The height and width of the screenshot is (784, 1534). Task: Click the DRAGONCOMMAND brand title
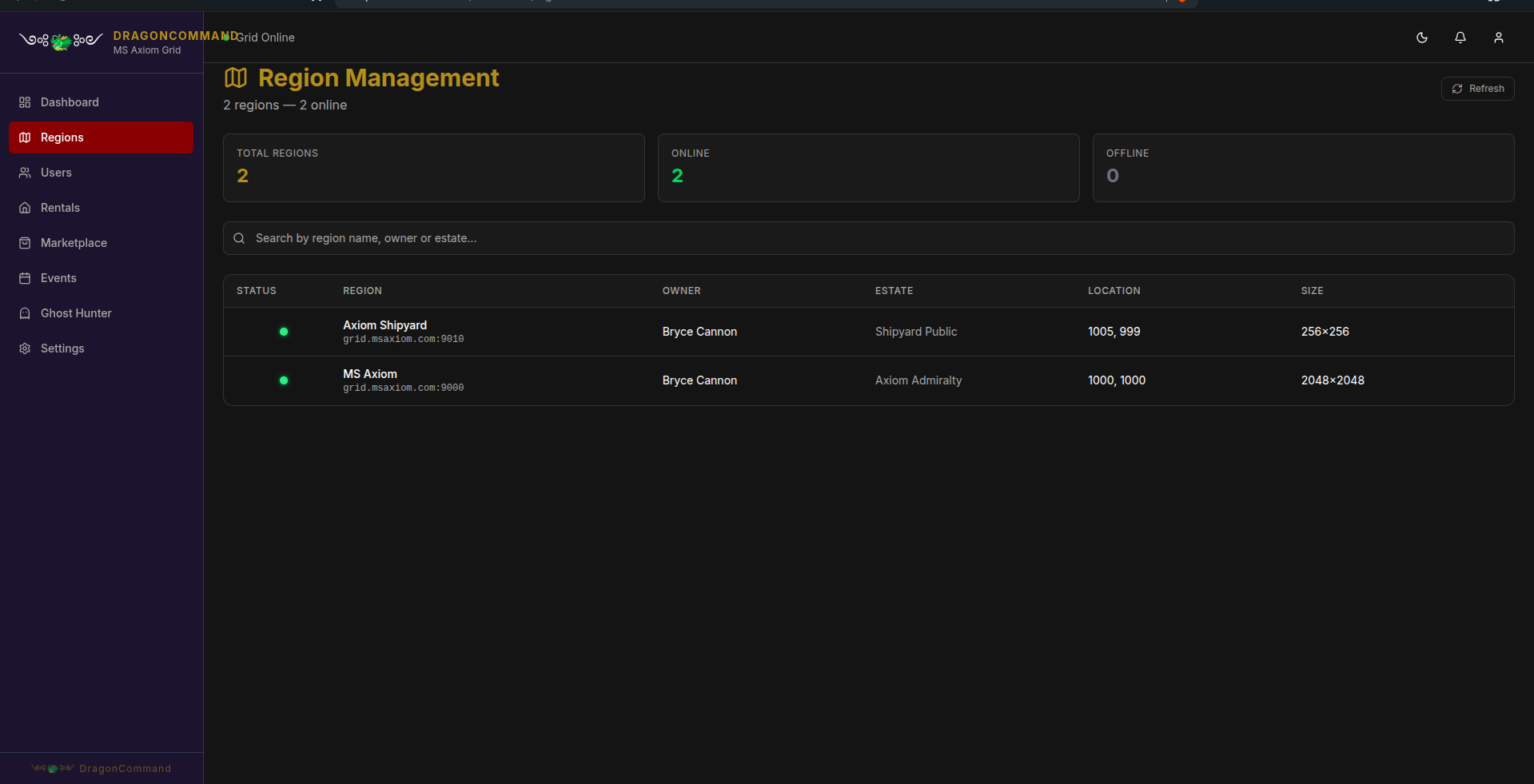[176, 36]
